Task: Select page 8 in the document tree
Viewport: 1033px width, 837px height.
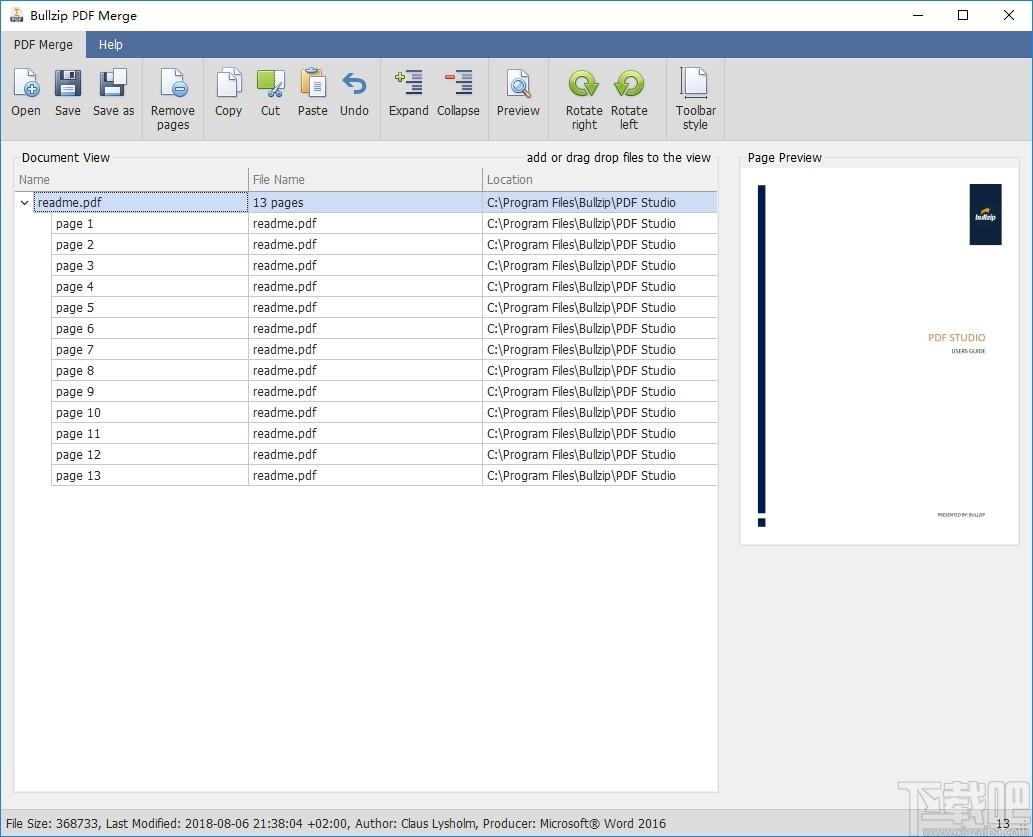Action: [74, 371]
